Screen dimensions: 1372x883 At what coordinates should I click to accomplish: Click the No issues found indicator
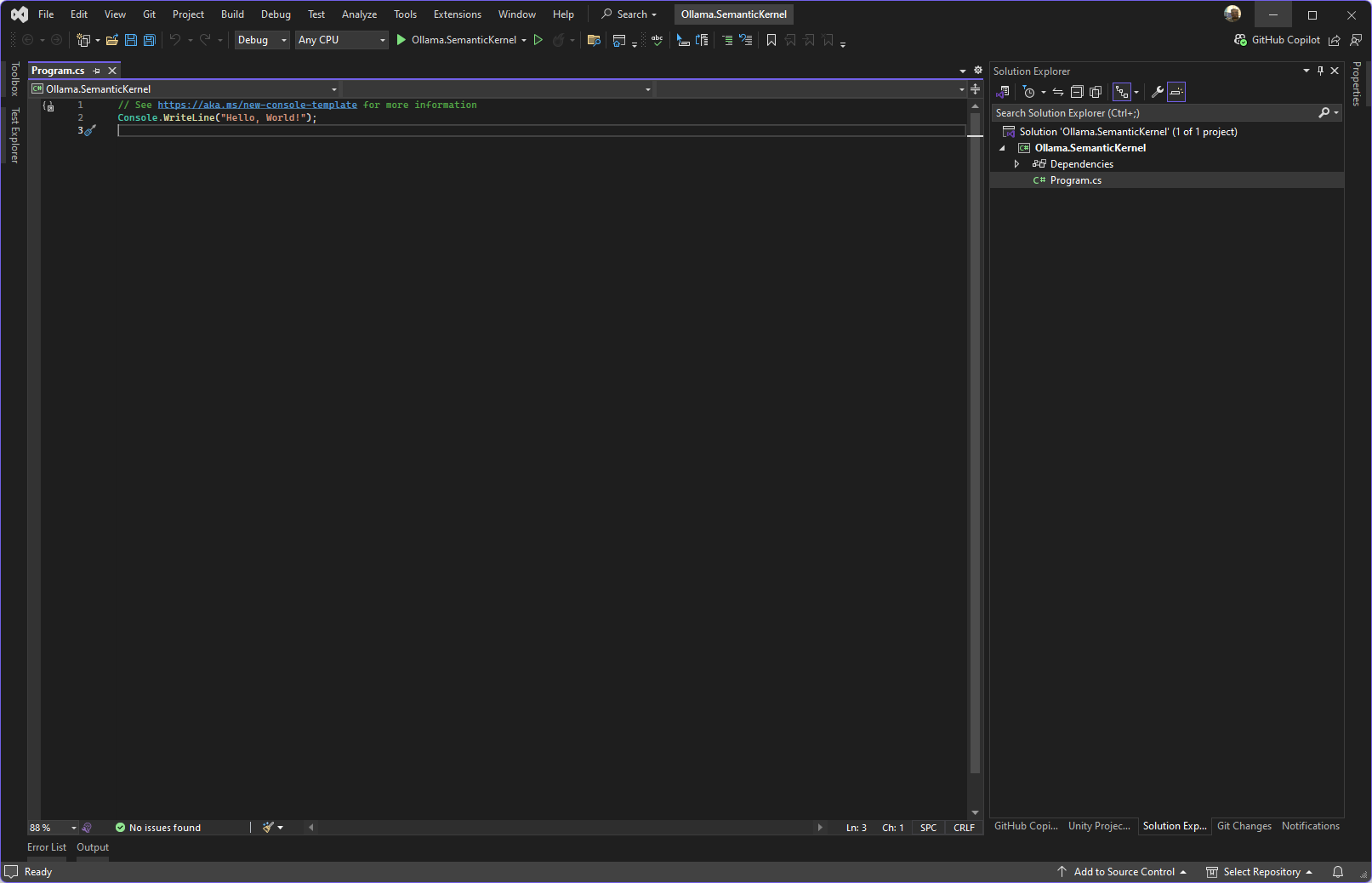tap(158, 828)
